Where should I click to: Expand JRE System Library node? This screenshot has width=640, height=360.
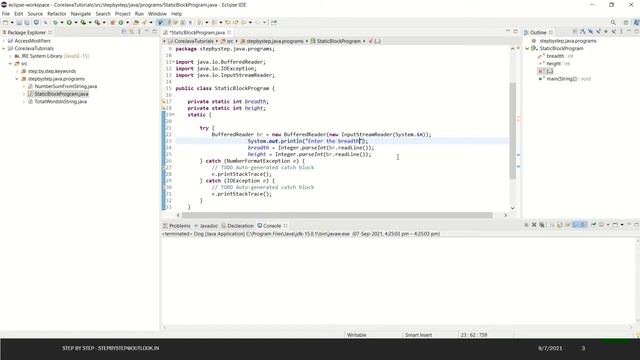pos(11,56)
